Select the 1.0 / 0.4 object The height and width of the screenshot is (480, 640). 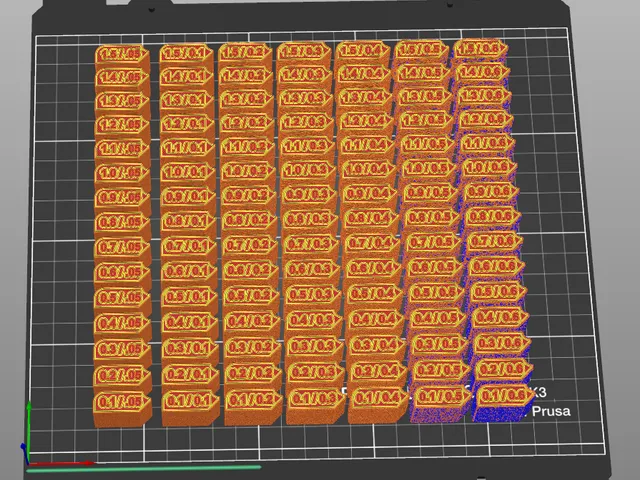point(369,169)
